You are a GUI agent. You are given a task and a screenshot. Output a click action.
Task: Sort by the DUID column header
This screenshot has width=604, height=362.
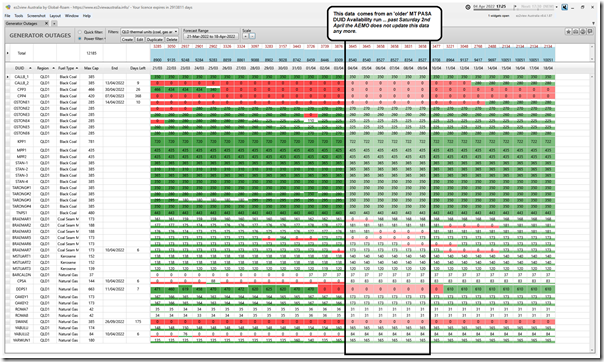20,68
